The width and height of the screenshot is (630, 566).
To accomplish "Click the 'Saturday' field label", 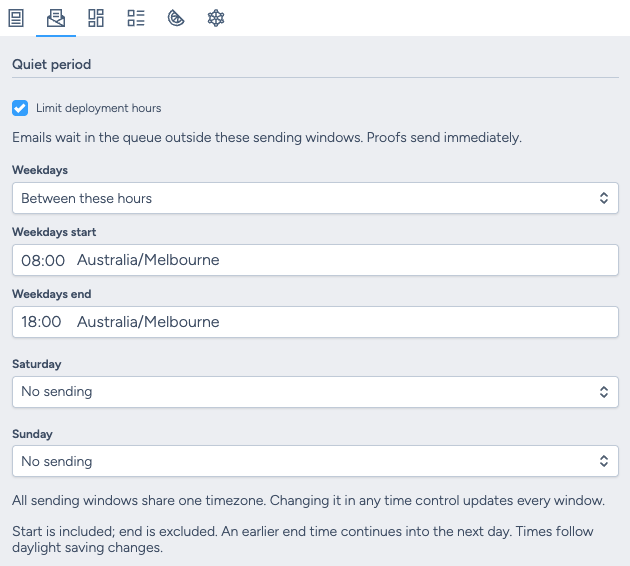I will point(37,364).
